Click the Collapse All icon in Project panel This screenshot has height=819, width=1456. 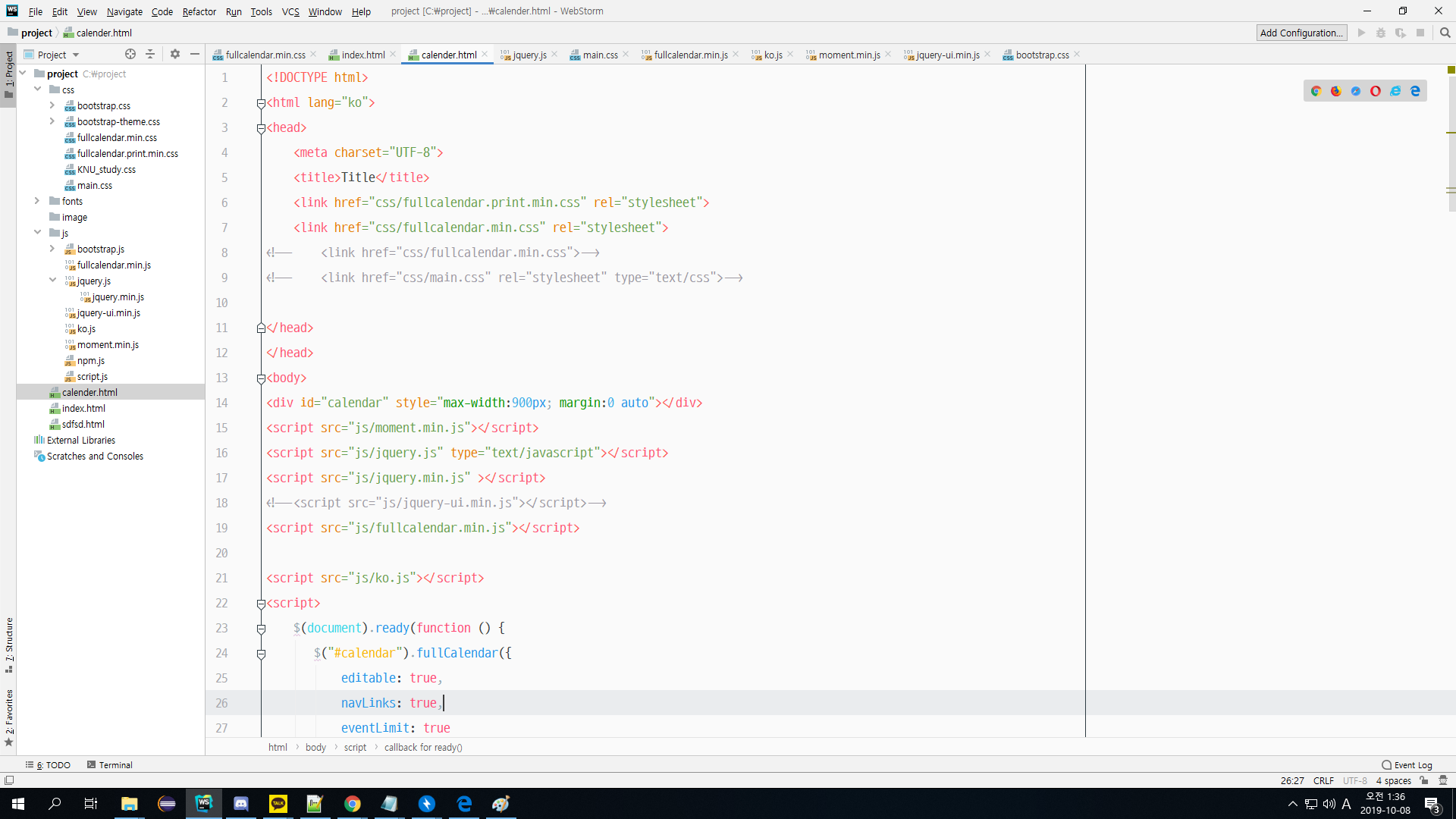(150, 54)
